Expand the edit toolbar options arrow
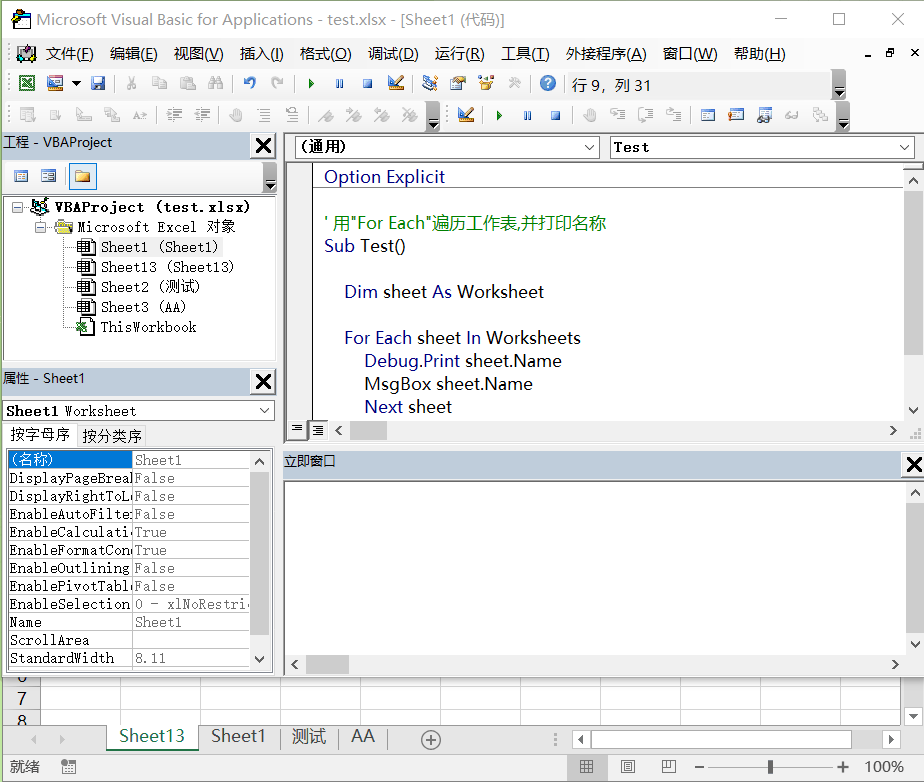 click(434, 115)
